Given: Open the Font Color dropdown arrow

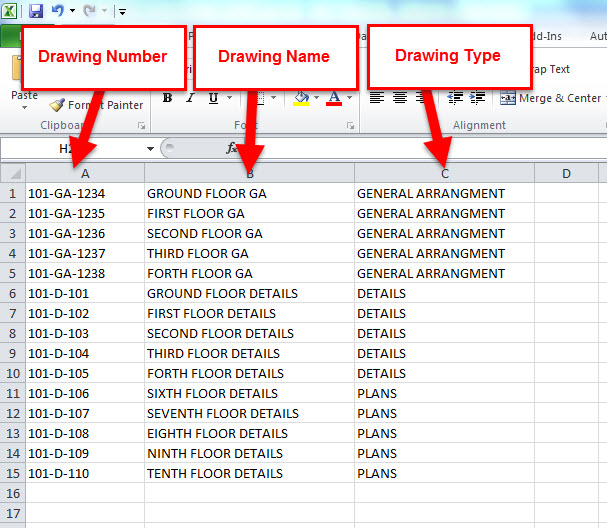Looking at the screenshot, I should coord(349,98).
